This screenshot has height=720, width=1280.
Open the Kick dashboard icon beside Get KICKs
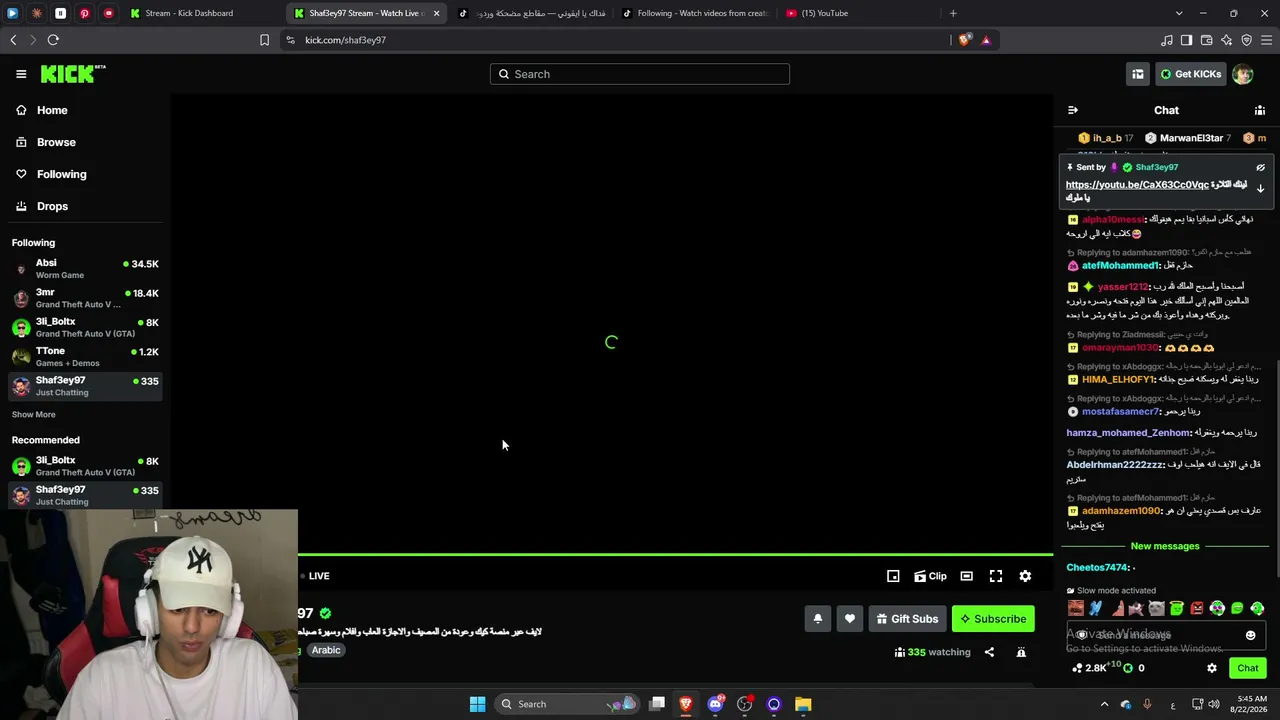click(x=1138, y=74)
